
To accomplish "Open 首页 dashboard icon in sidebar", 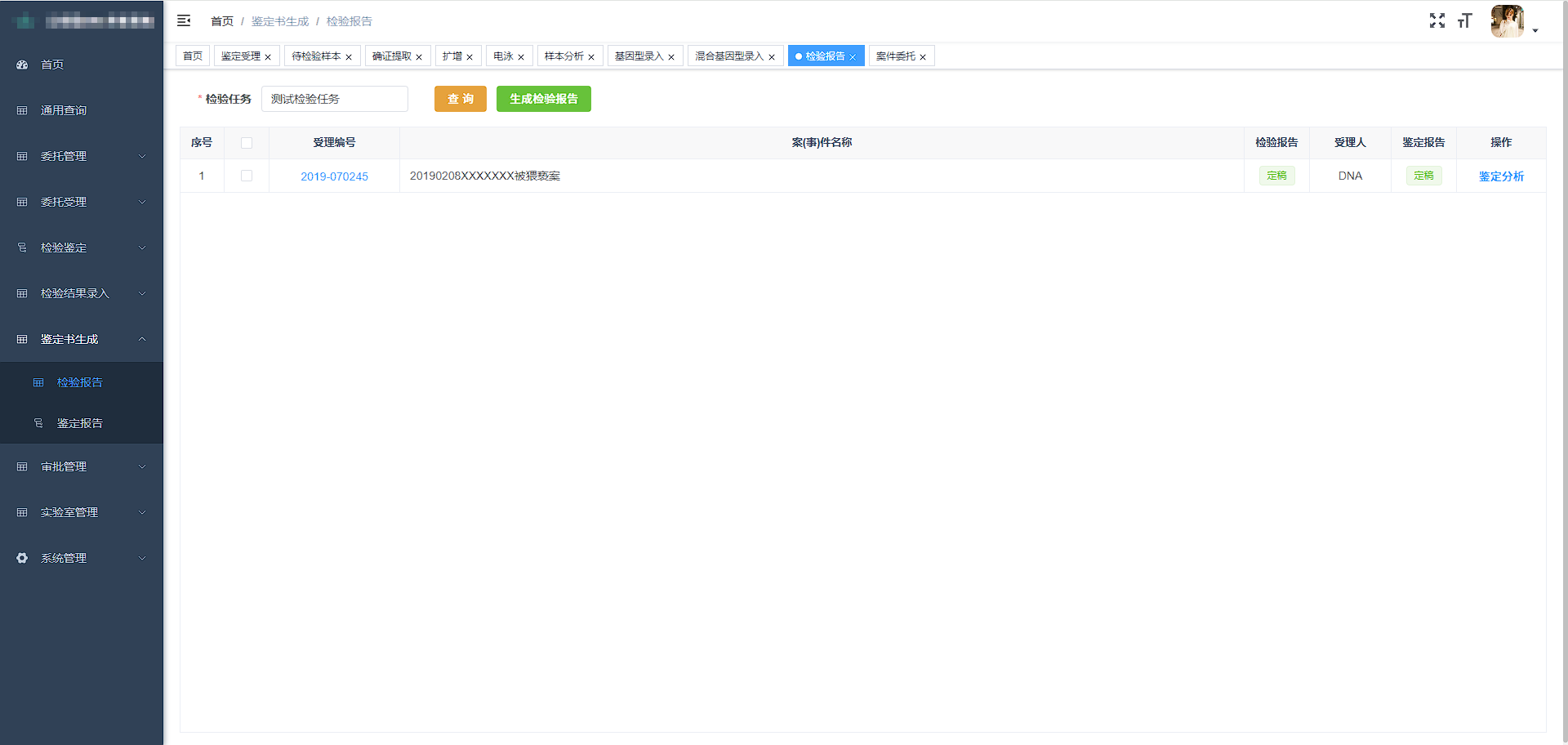I will pyautogui.click(x=22, y=65).
